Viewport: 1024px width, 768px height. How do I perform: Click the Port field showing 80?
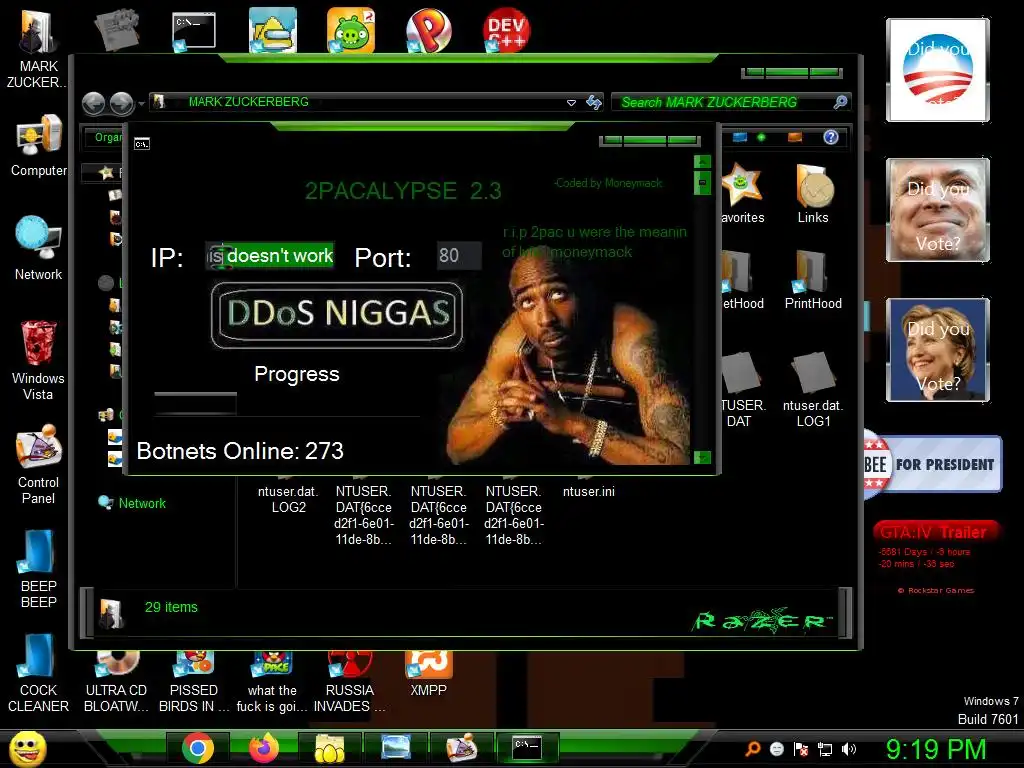point(459,255)
